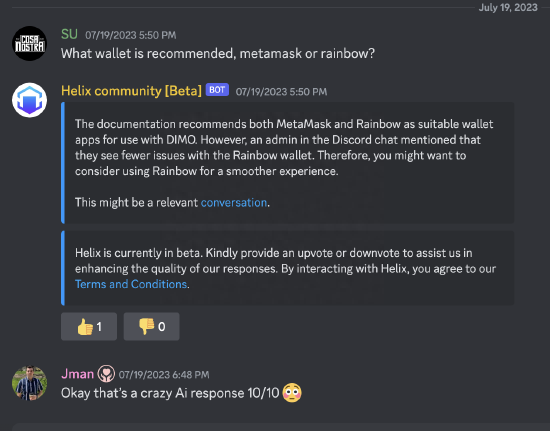The height and width of the screenshot is (431, 550).
Task: Click the Helix community [Beta] username
Action: (131, 91)
